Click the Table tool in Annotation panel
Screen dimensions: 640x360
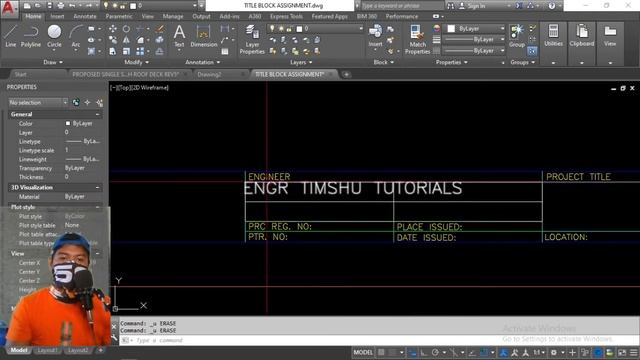pos(224,51)
